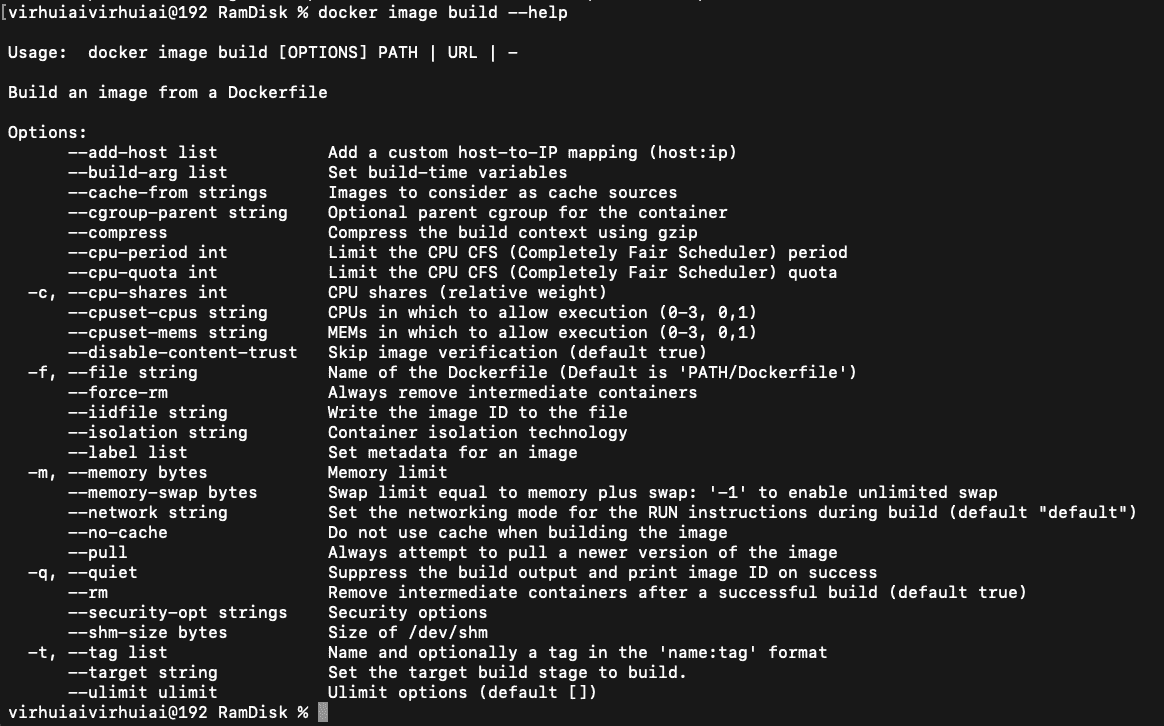Click the -f, --file string option
The width and height of the screenshot is (1164, 726).
(113, 373)
